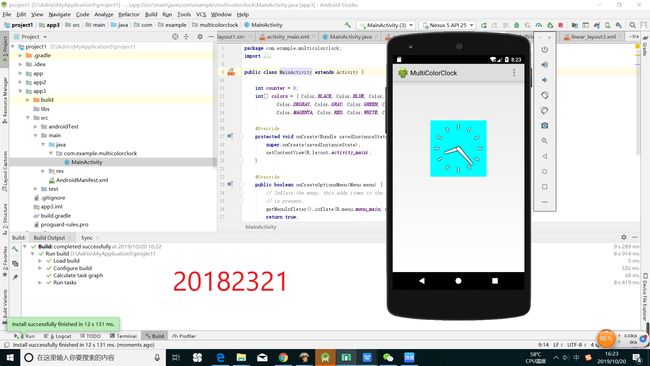Expand the res folder node
Viewport: 650px width, 366px height.
click(43, 171)
